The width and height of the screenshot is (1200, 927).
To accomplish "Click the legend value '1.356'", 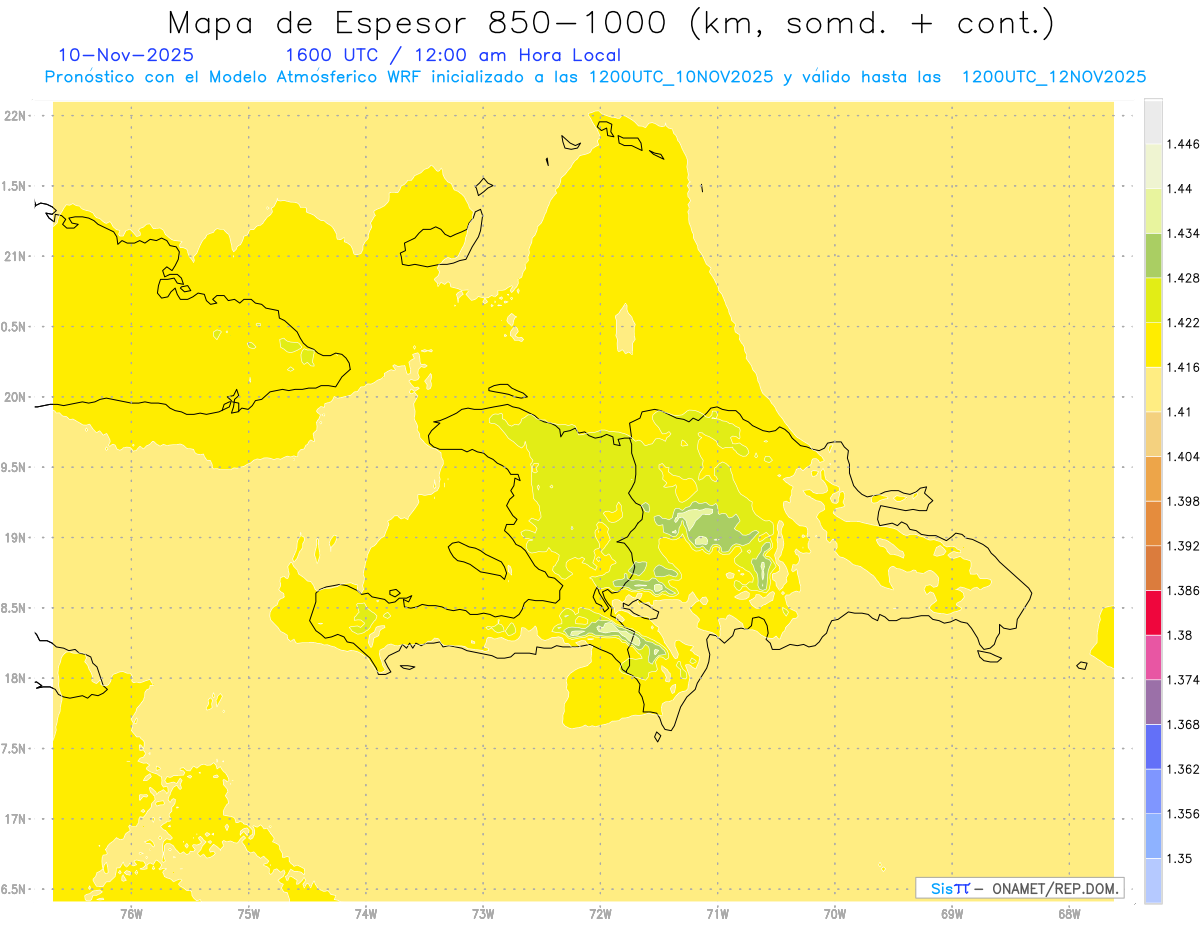I will pyautogui.click(x=1184, y=814).
